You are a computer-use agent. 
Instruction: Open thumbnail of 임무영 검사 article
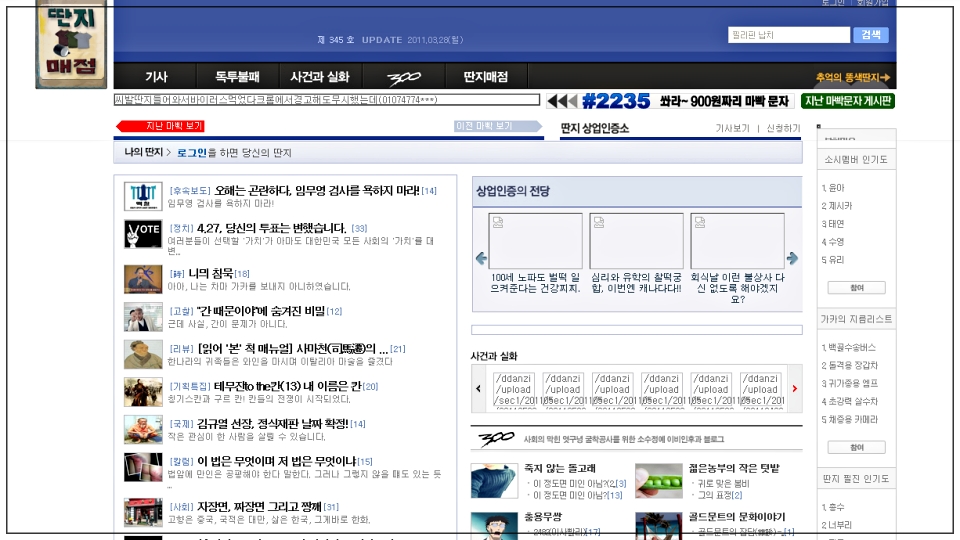tap(143, 196)
